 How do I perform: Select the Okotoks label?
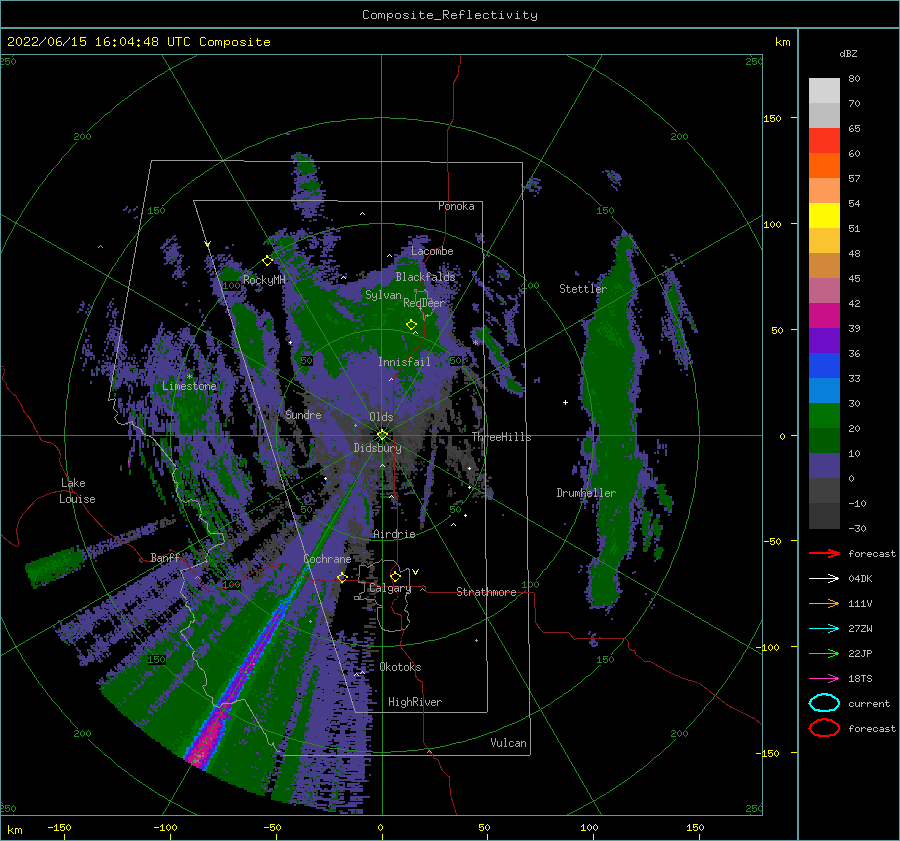coord(400,667)
